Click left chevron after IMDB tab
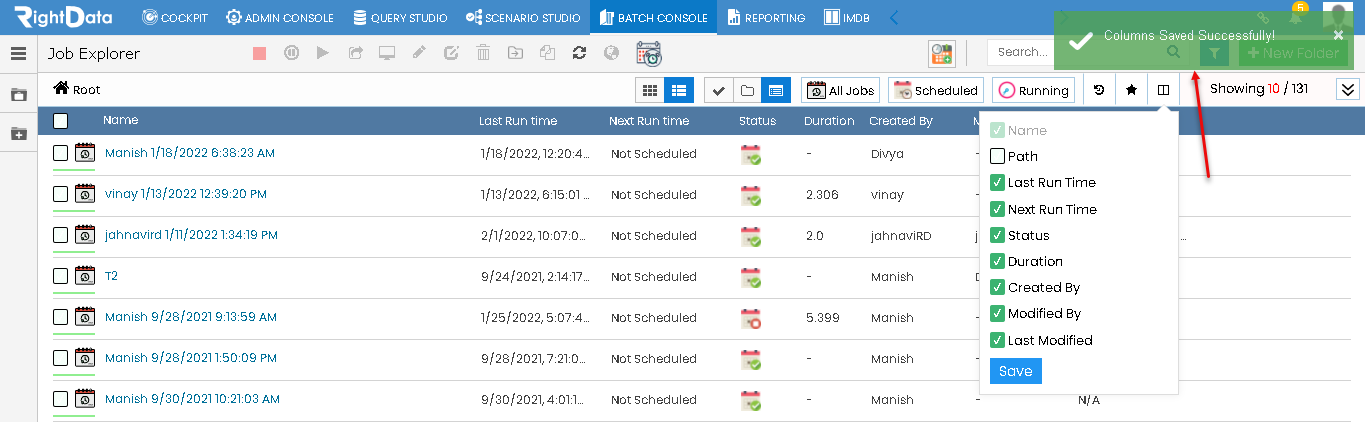This screenshot has width=1365, height=422. (894, 17)
